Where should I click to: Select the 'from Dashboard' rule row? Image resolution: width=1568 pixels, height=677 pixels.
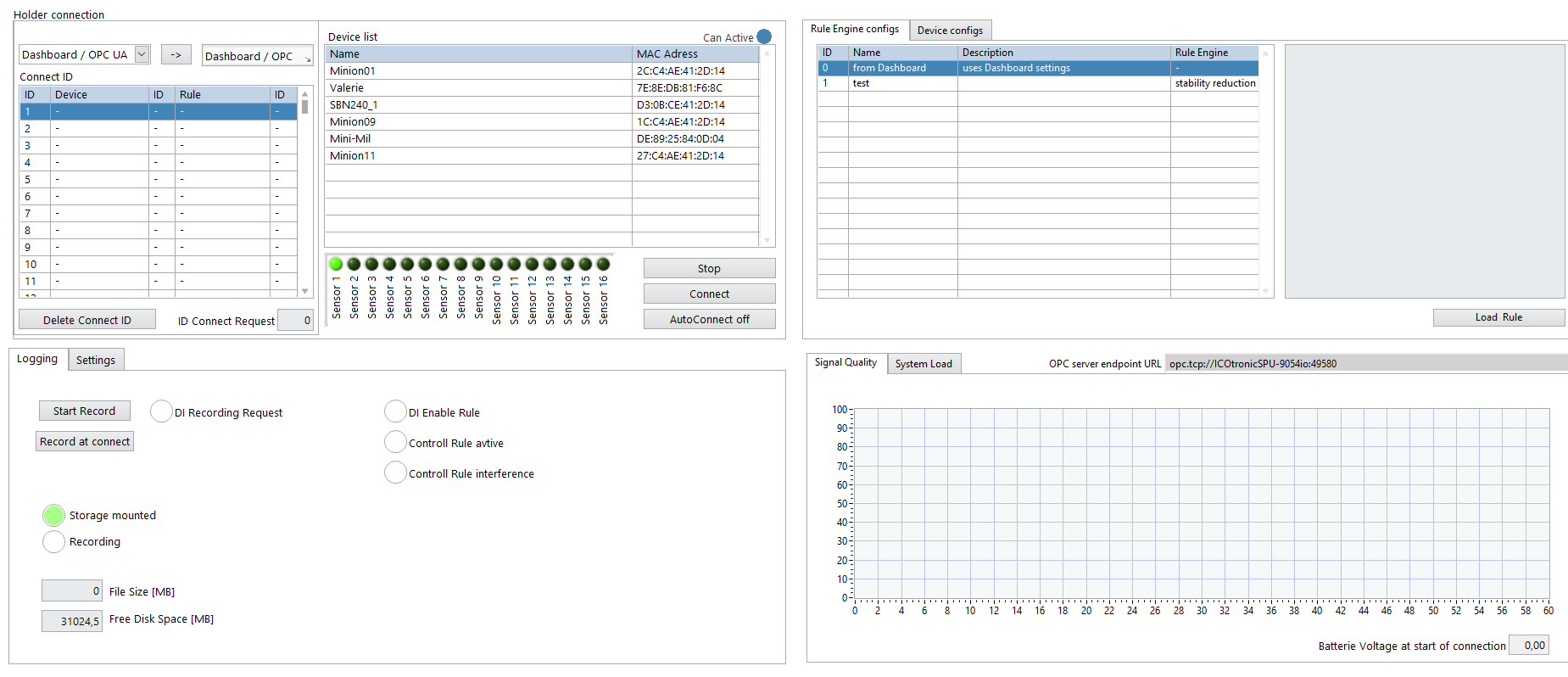[1038, 68]
